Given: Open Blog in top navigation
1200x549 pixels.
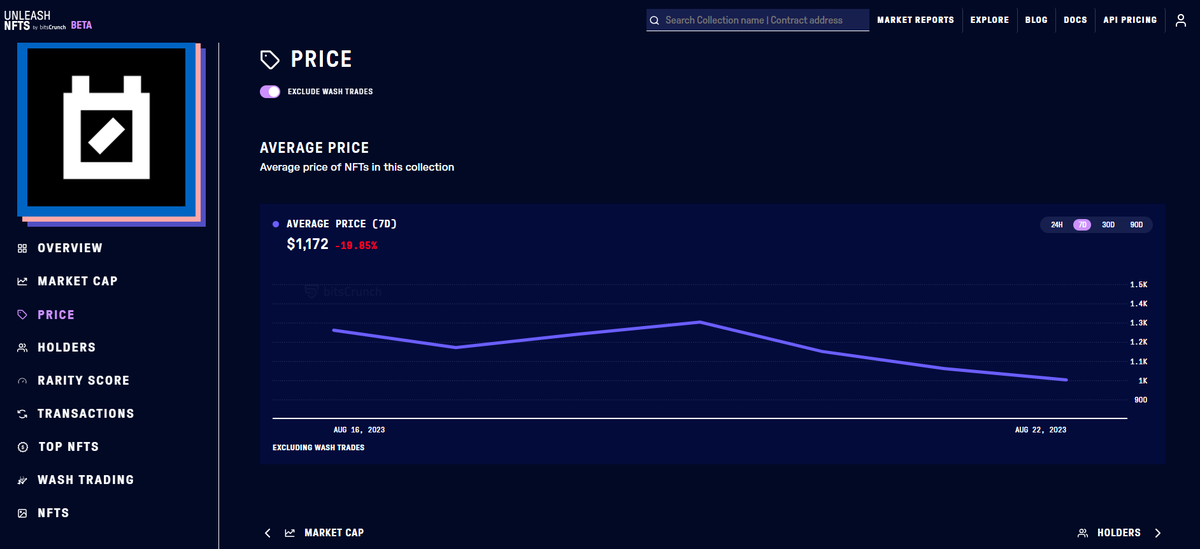Looking at the screenshot, I should click(1036, 20).
